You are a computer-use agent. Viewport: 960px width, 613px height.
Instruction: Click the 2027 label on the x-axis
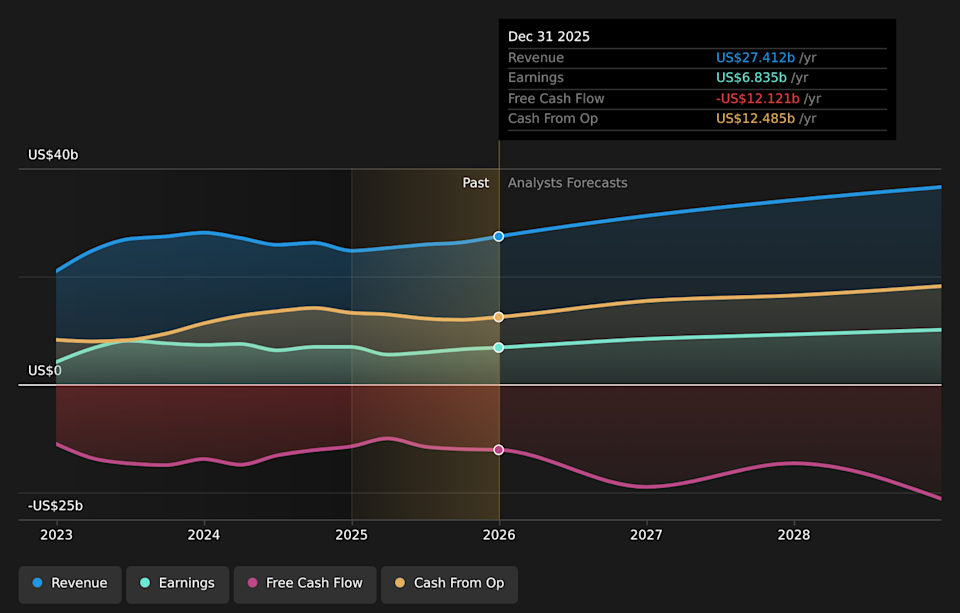(646, 535)
